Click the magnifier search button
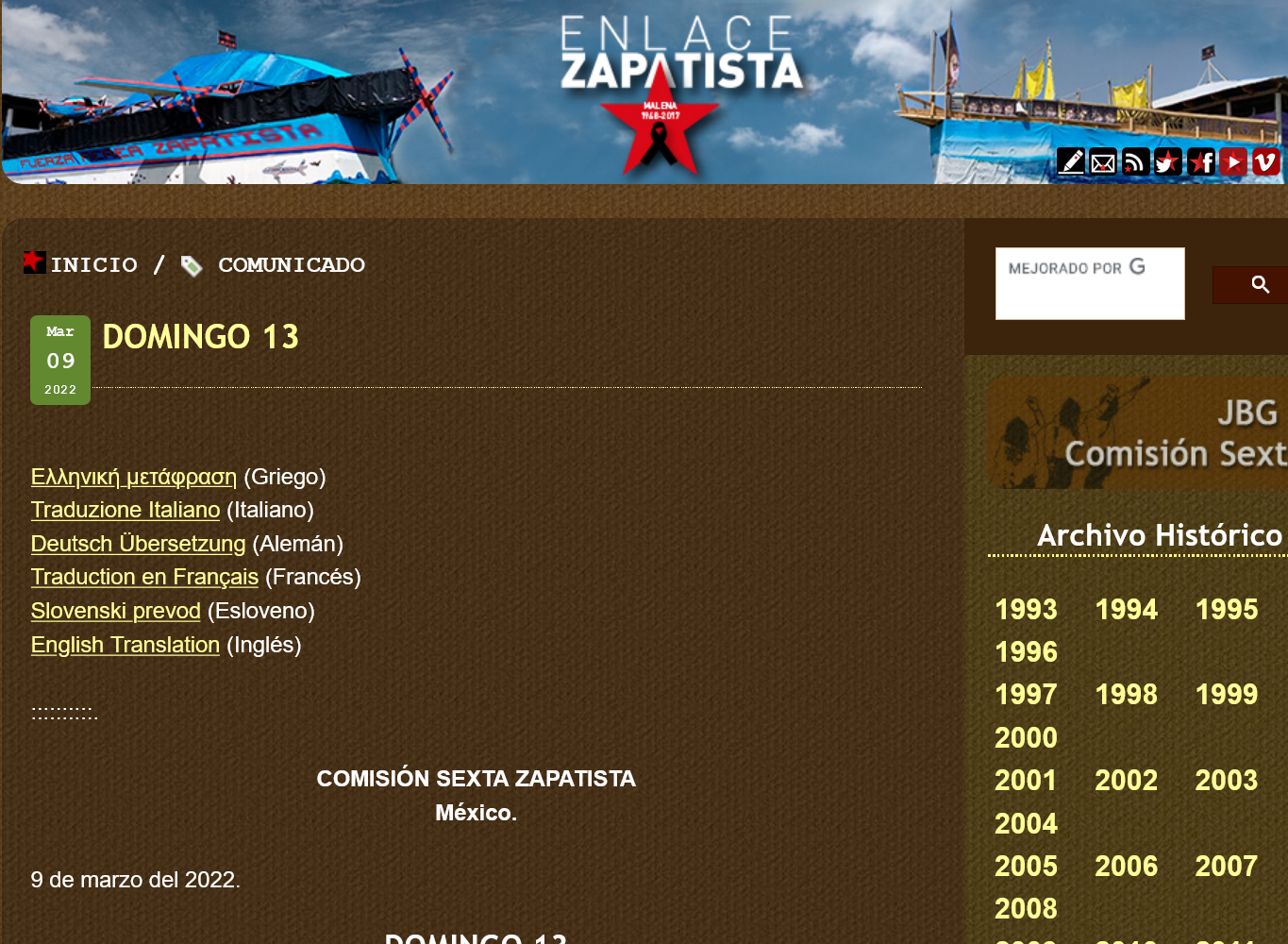 [x=1259, y=284]
